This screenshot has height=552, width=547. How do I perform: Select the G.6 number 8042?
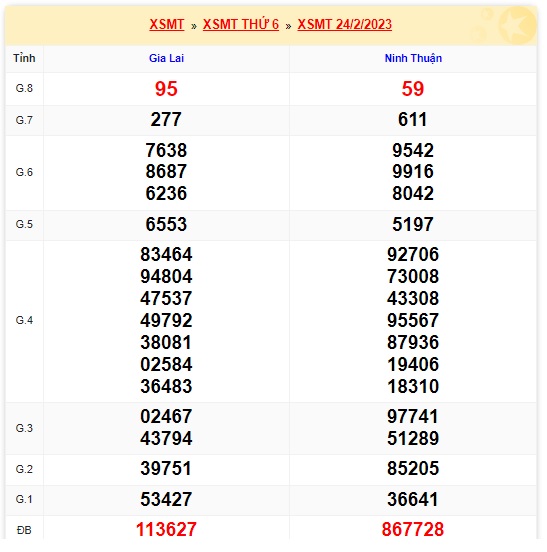(413, 193)
